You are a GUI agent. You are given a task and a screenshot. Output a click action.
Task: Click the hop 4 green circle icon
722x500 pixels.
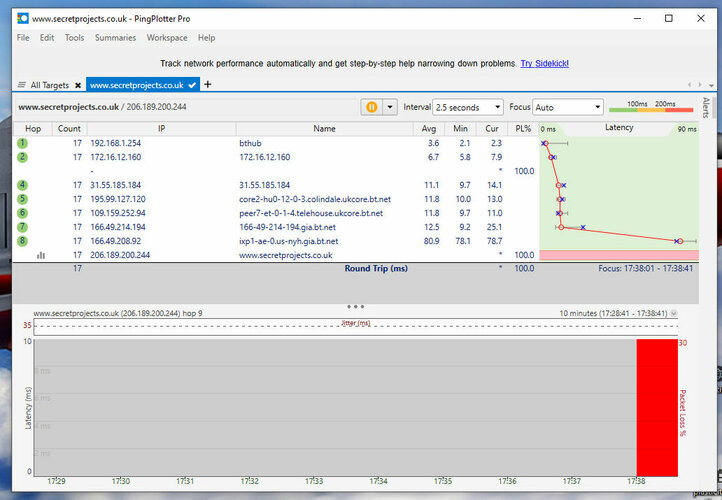[x=22, y=185]
